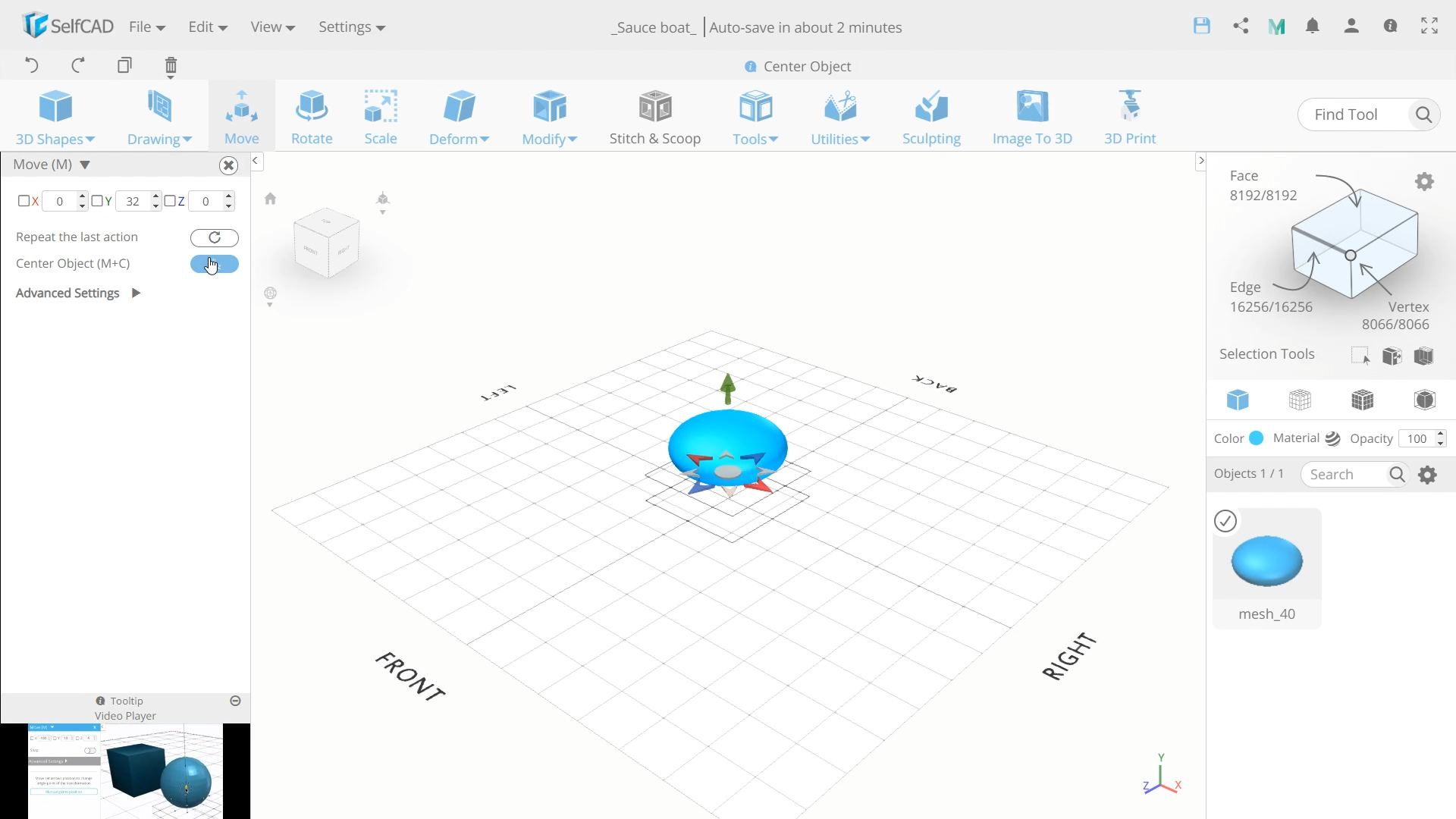Open the File menu
The height and width of the screenshot is (819, 1456).
point(147,27)
